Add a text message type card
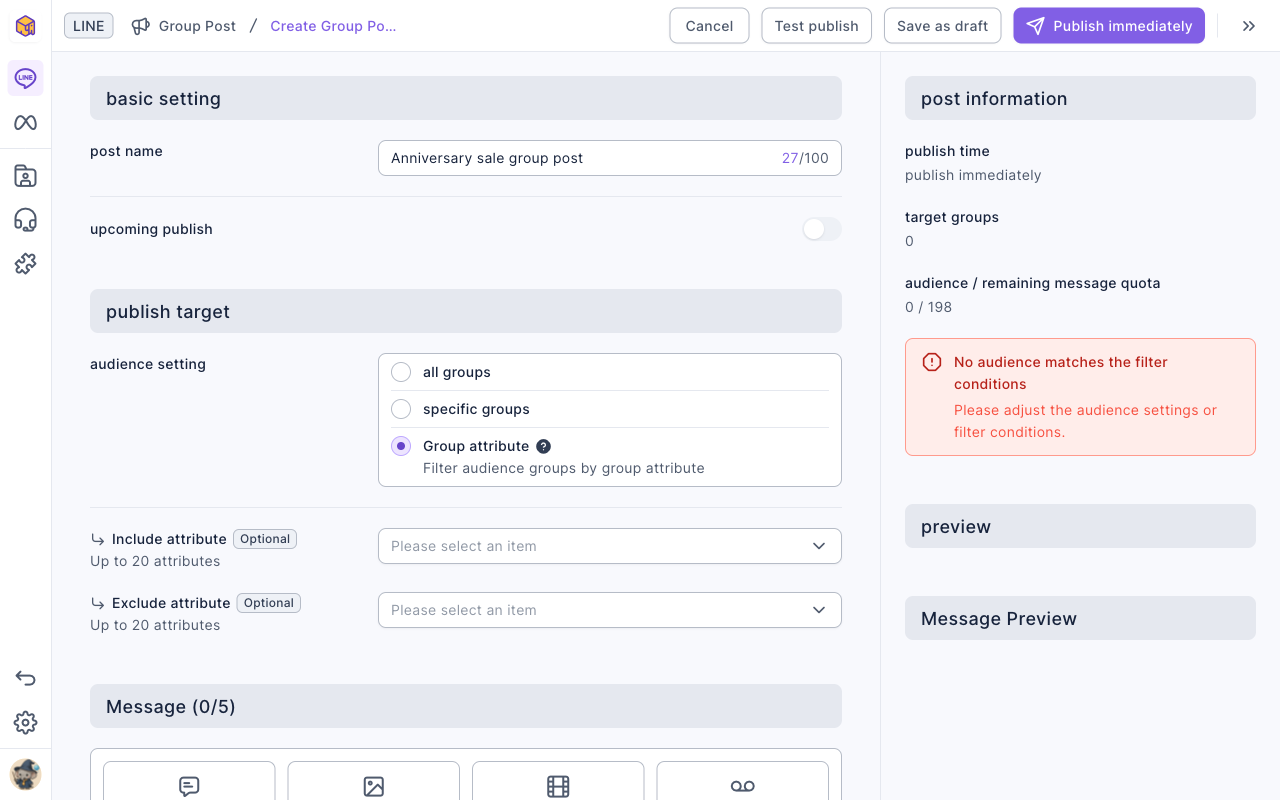 point(189,781)
